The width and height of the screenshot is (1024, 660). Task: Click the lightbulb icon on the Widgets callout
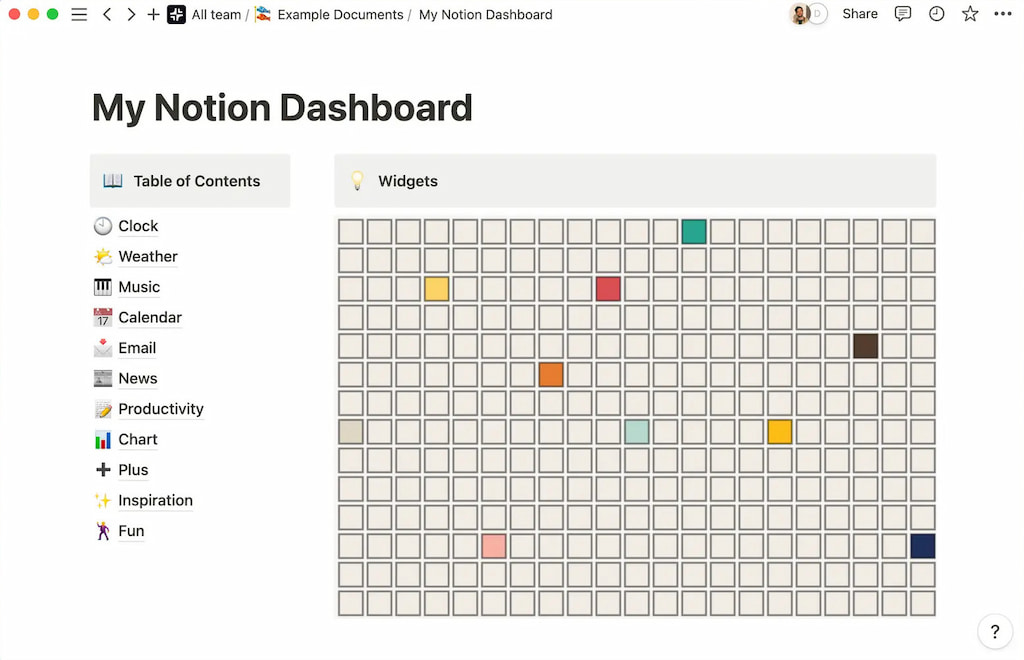[x=357, y=181]
